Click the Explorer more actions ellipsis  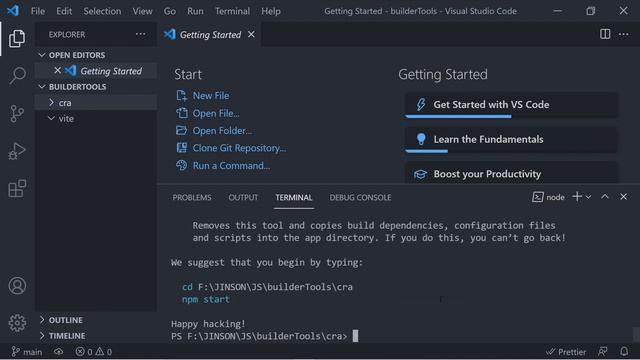[x=140, y=34]
